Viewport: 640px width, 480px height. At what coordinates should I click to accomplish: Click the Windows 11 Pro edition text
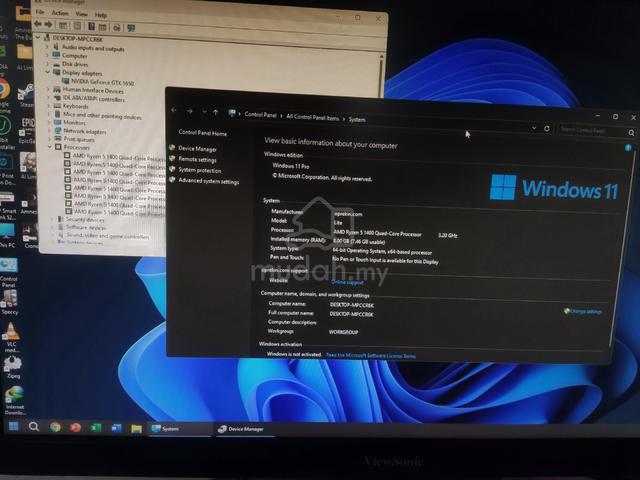[291, 166]
